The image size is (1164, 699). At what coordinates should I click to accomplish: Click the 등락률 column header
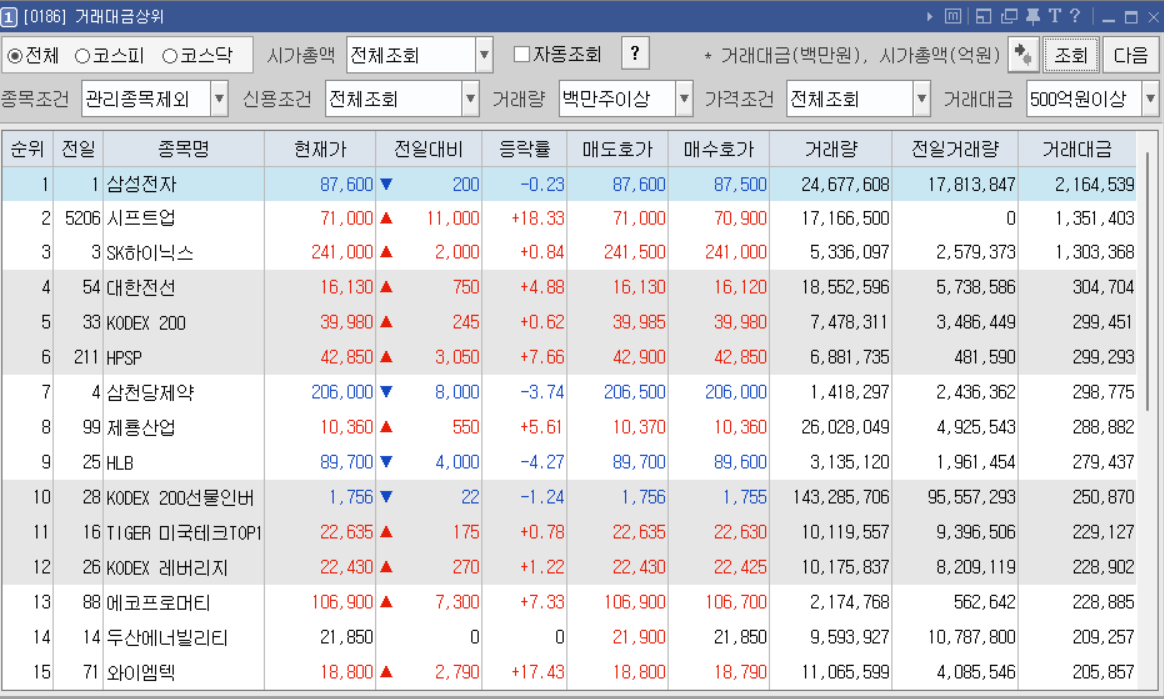point(524,149)
